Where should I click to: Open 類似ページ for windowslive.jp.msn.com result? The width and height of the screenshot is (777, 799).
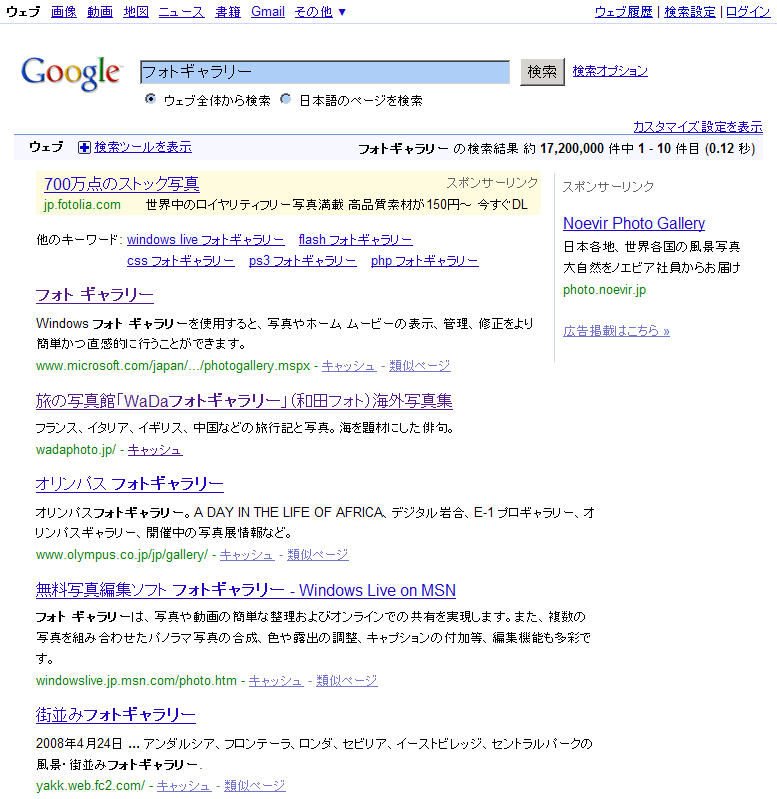[x=347, y=681]
